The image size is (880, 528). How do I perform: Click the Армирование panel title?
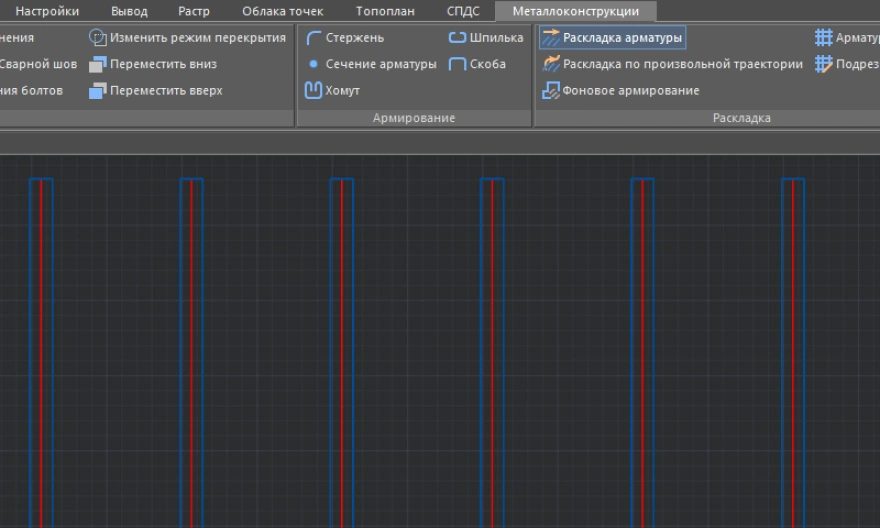413,118
